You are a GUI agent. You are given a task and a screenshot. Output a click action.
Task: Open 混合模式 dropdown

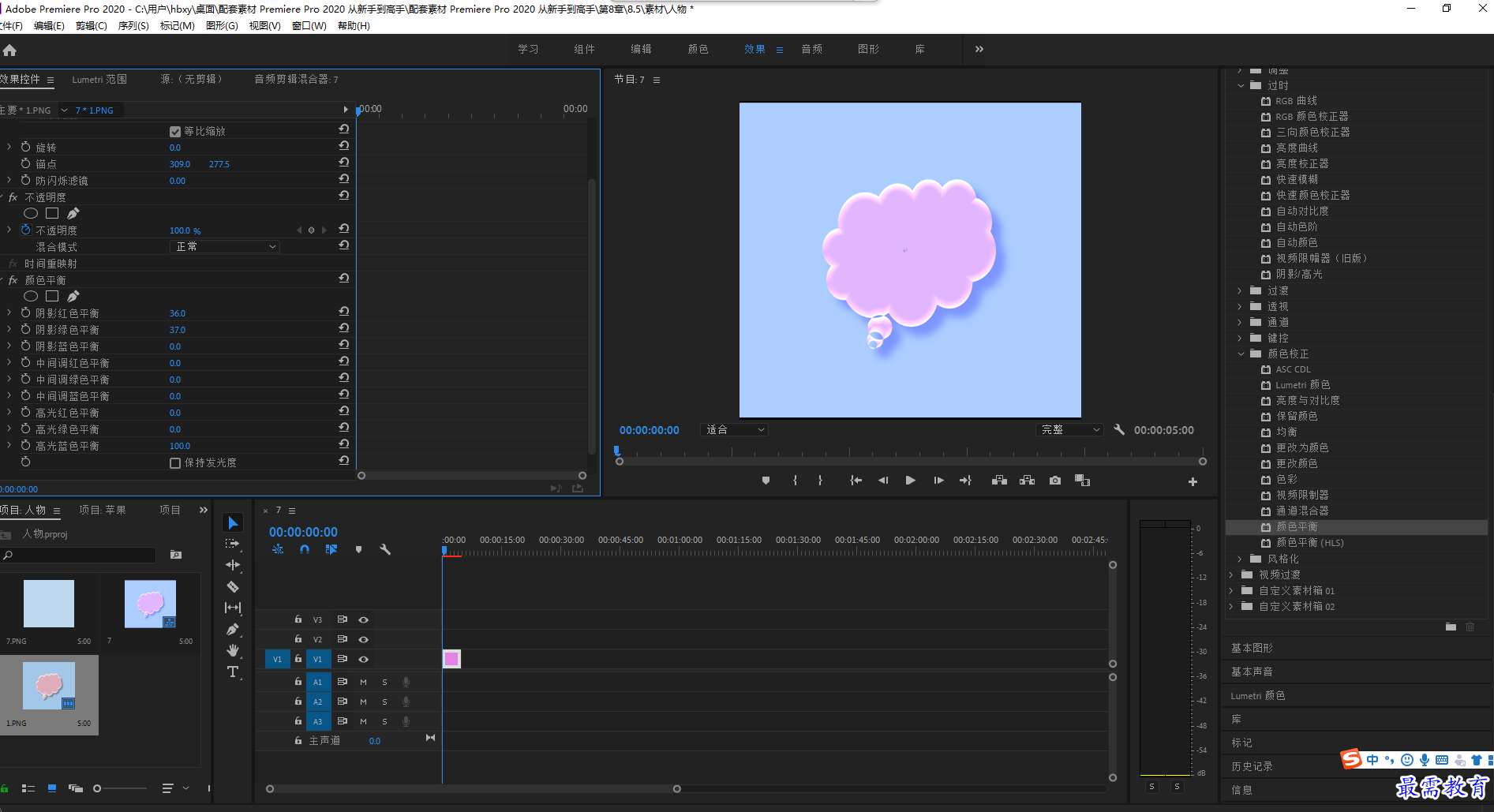(225, 247)
